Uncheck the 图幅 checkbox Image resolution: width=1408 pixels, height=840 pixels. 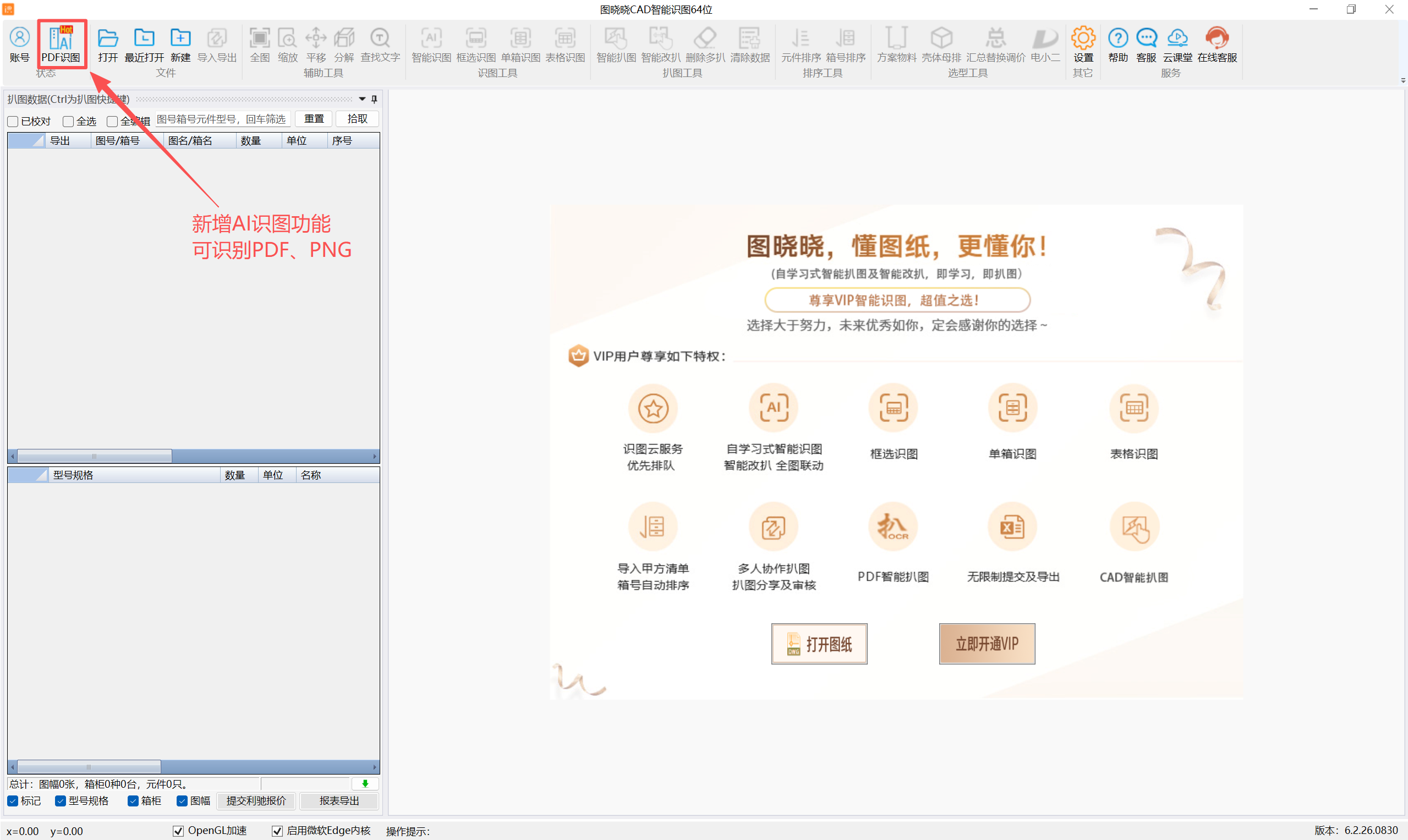click(x=182, y=800)
